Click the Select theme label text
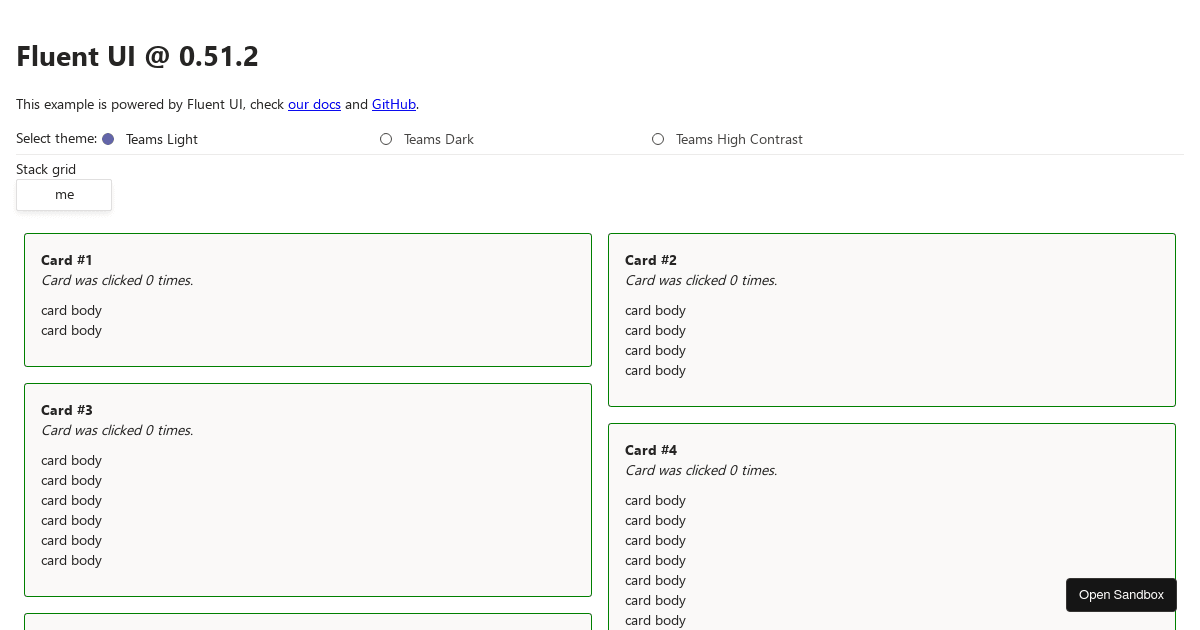 point(55,138)
